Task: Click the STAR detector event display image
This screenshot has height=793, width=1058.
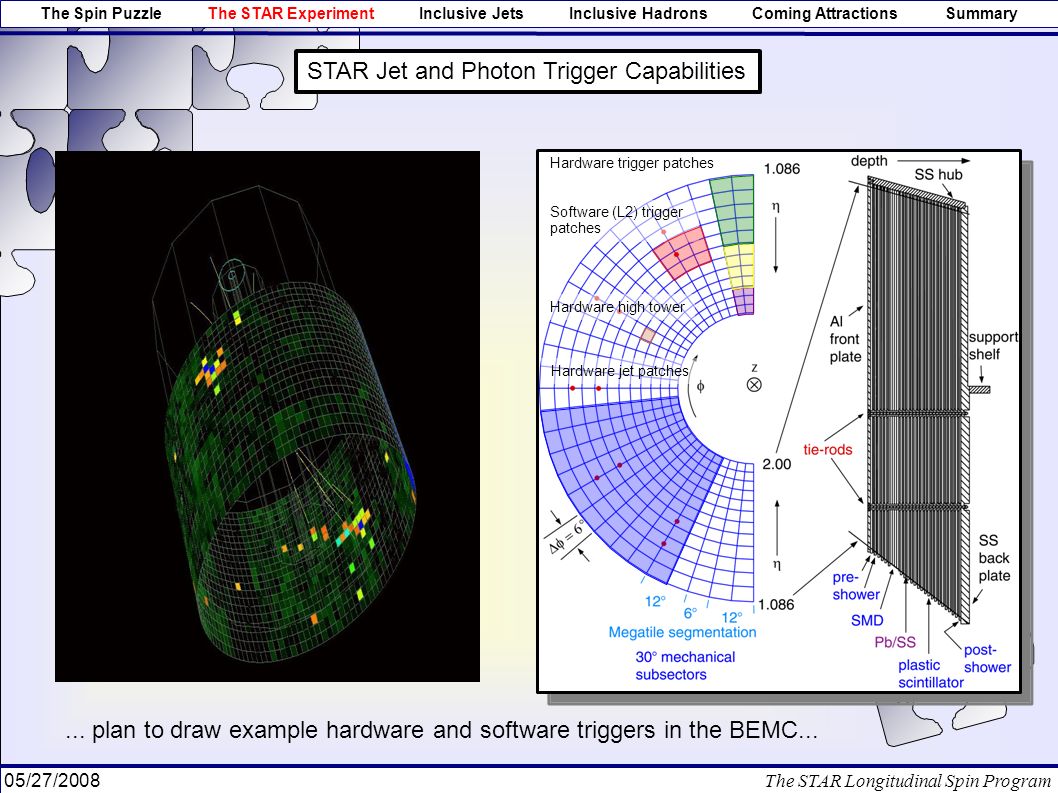Action: [x=267, y=416]
